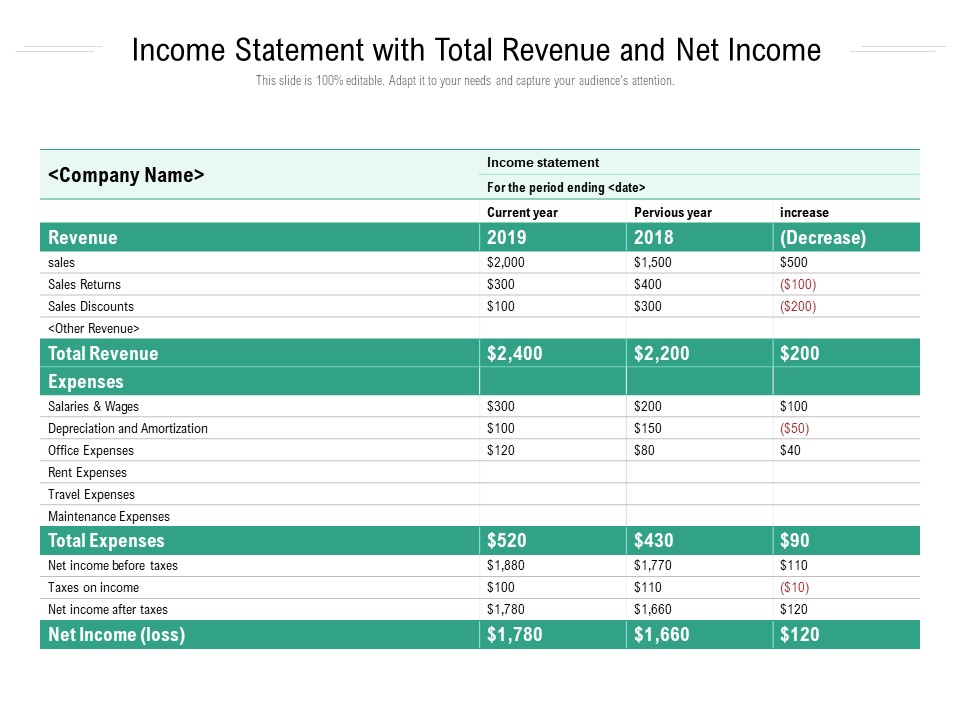Select the 'Sales Returns' row label
Viewport: 960px width, 720px height.
[x=84, y=284]
